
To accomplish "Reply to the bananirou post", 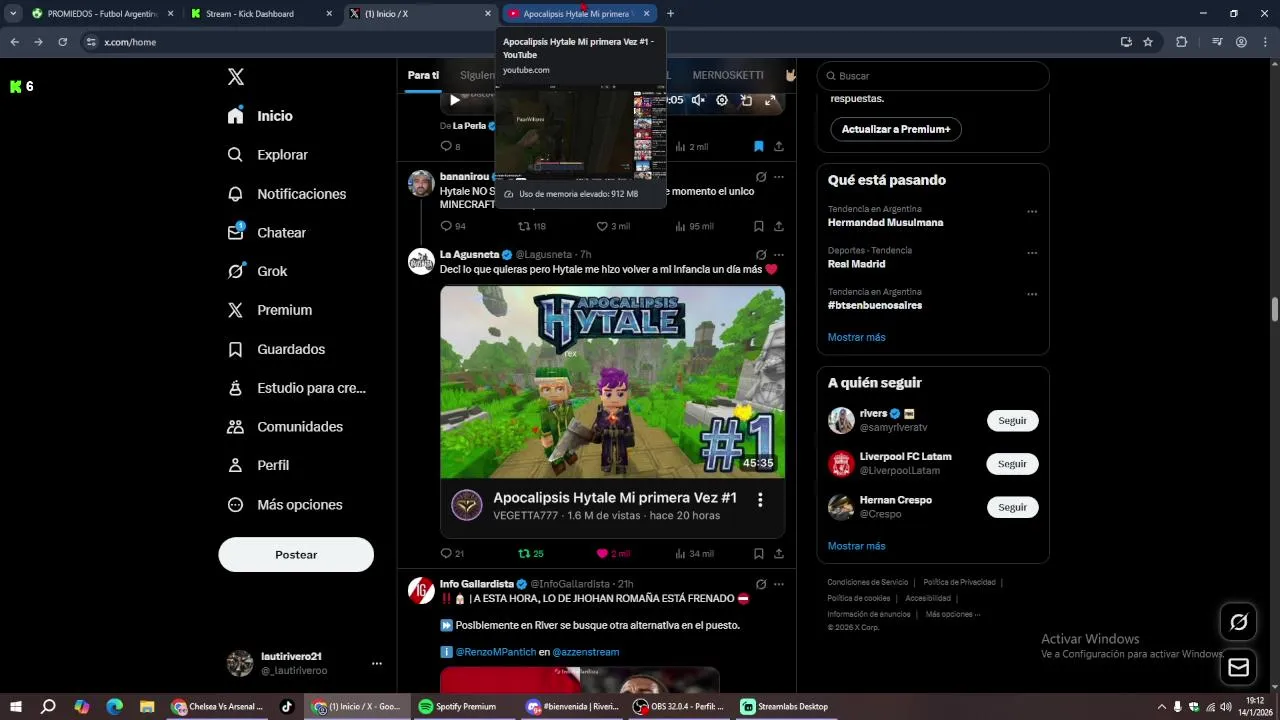I will pos(453,226).
